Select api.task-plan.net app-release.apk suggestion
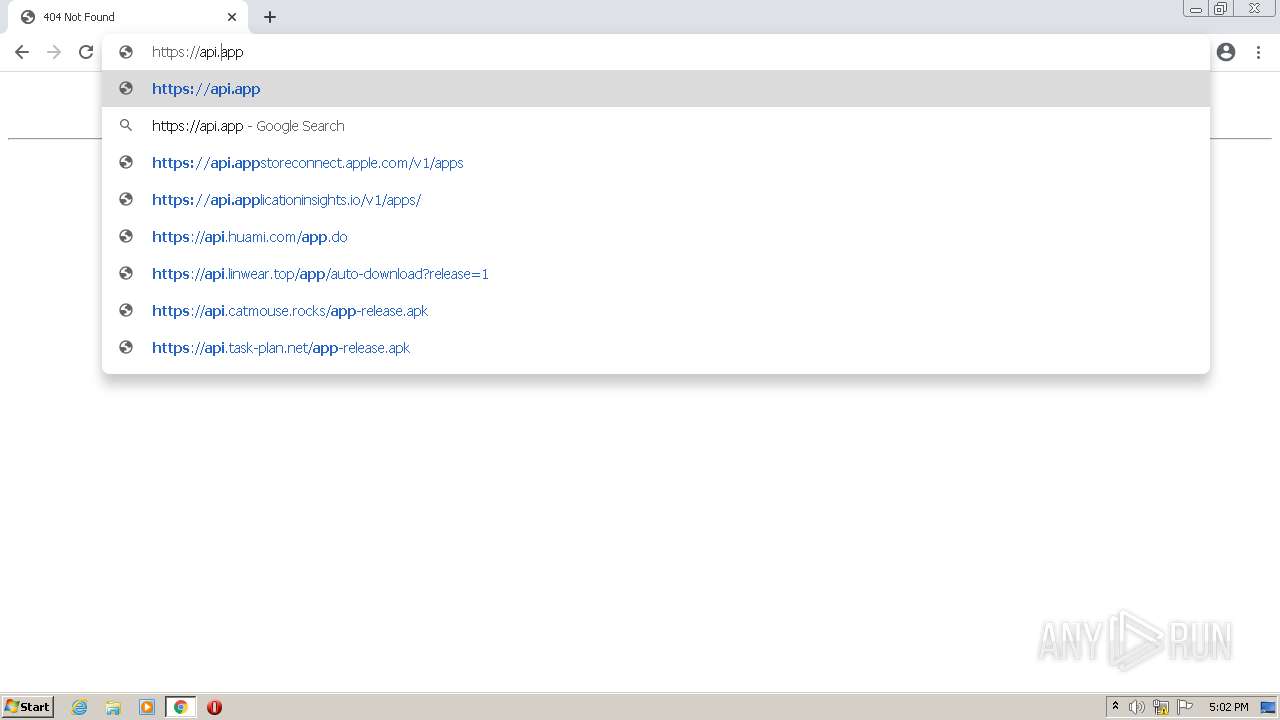 point(656,347)
